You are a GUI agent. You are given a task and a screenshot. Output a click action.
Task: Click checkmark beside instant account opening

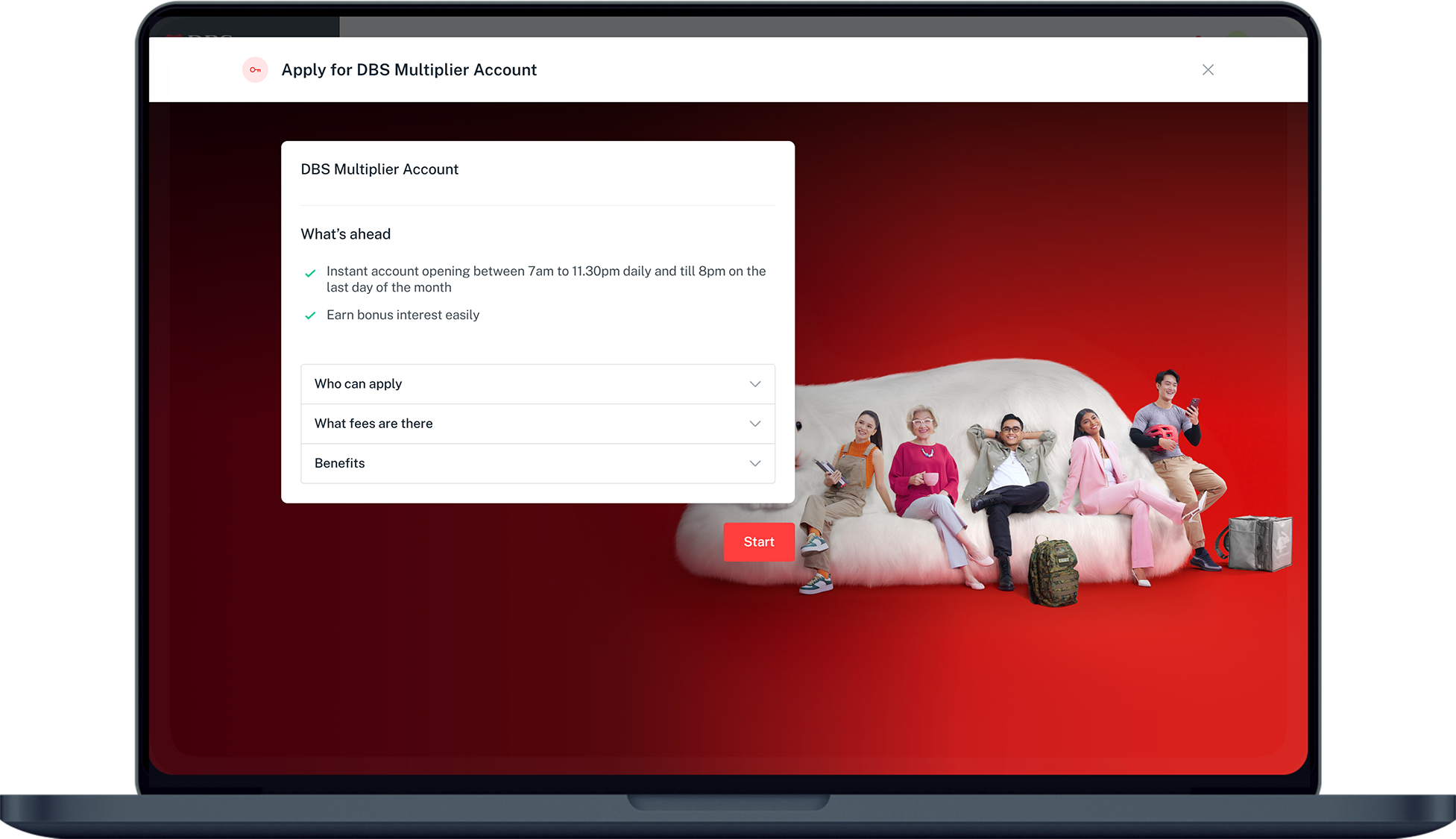tap(310, 273)
